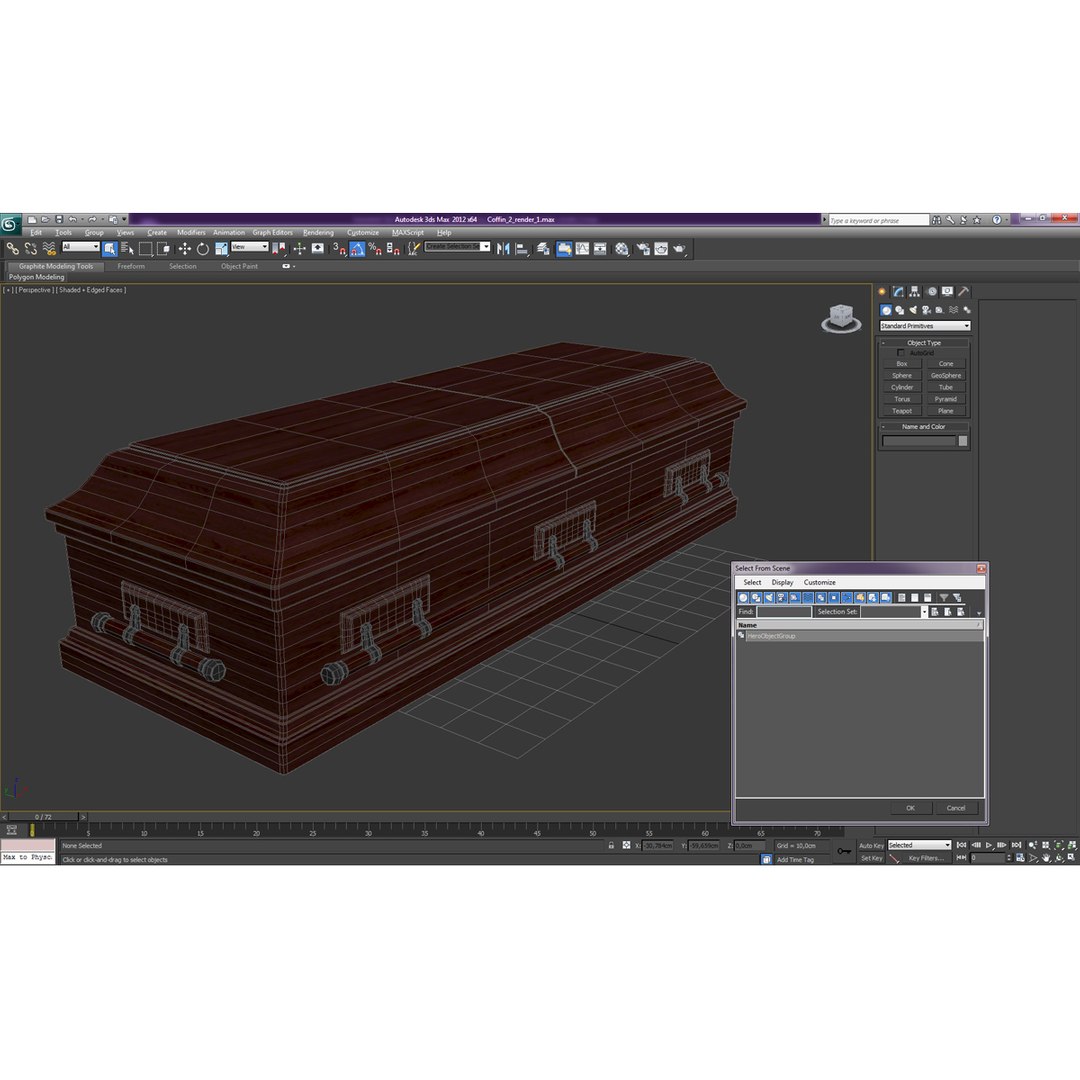The image size is (1080, 1080).
Task: Toggle Set Key mode
Action: click(x=871, y=858)
